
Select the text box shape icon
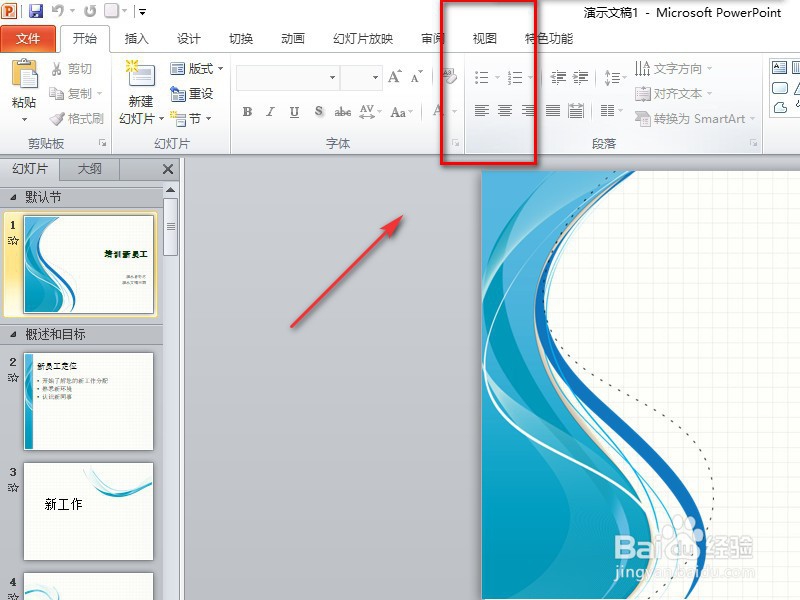(x=779, y=67)
